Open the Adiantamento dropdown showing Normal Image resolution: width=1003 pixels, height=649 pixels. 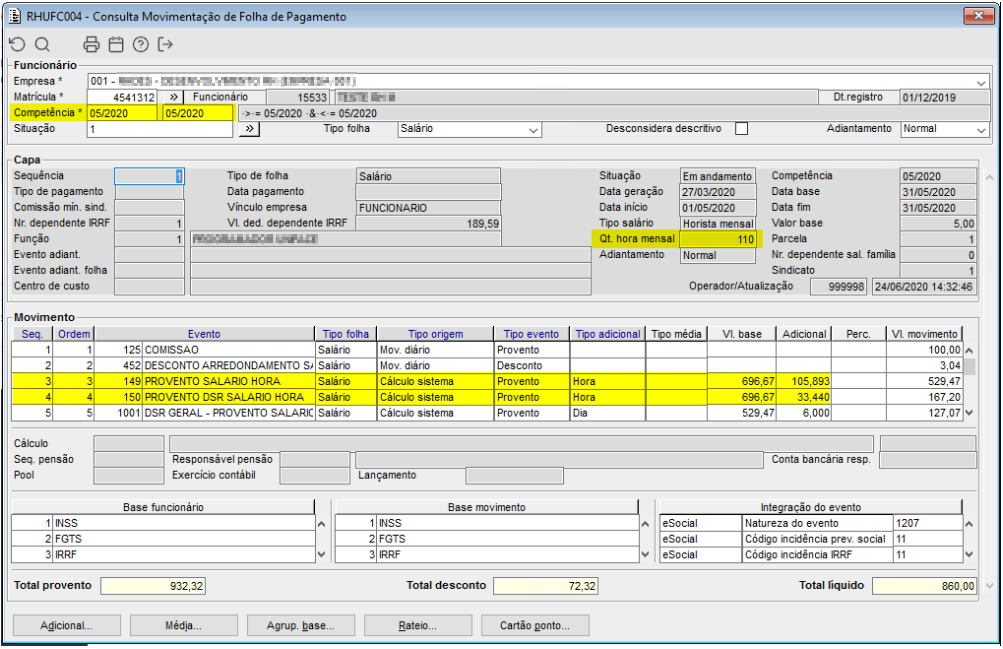pyautogui.click(x=981, y=129)
